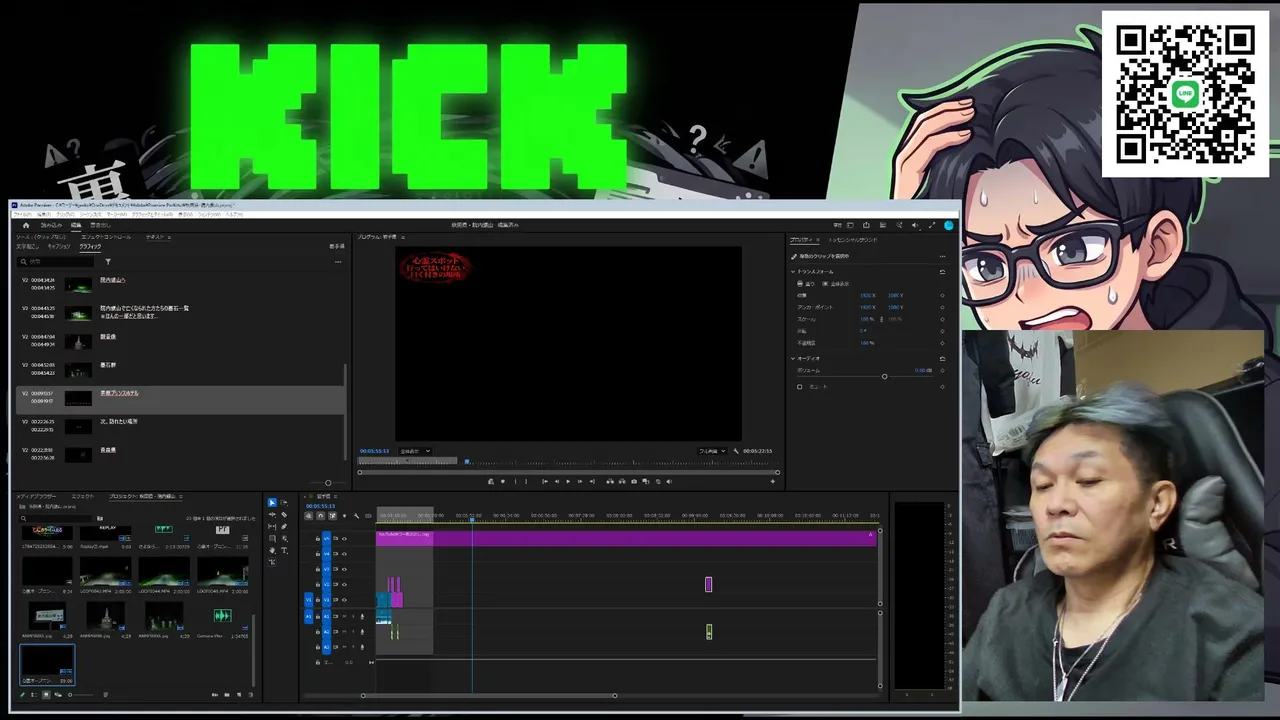Adjust the ボリューム slider handle
Image resolution: width=1280 pixels, height=720 pixels.
point(884,376)
